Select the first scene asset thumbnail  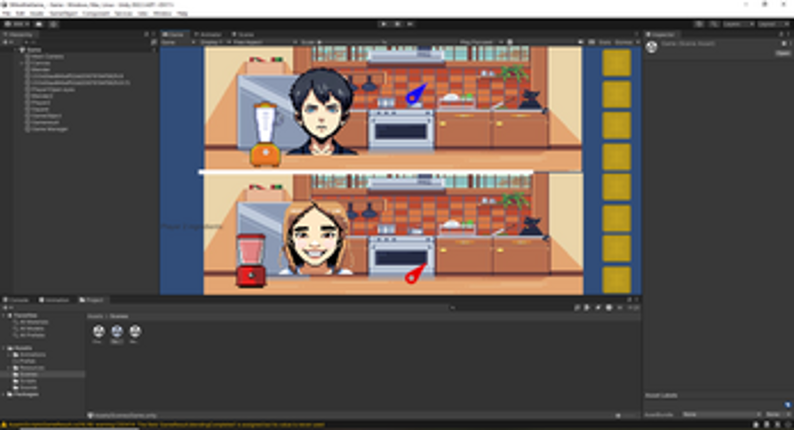point(98,331)
